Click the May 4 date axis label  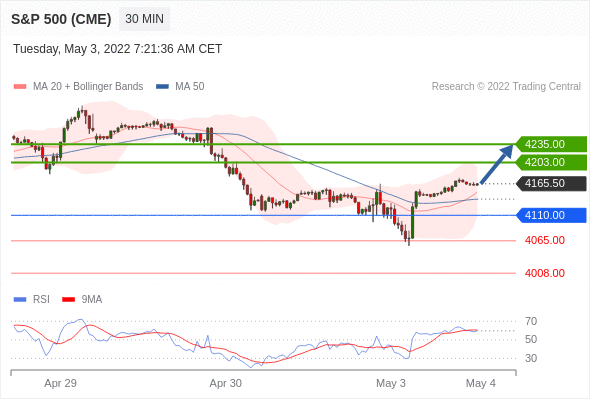pyautogui.click(x=481, y=383)
